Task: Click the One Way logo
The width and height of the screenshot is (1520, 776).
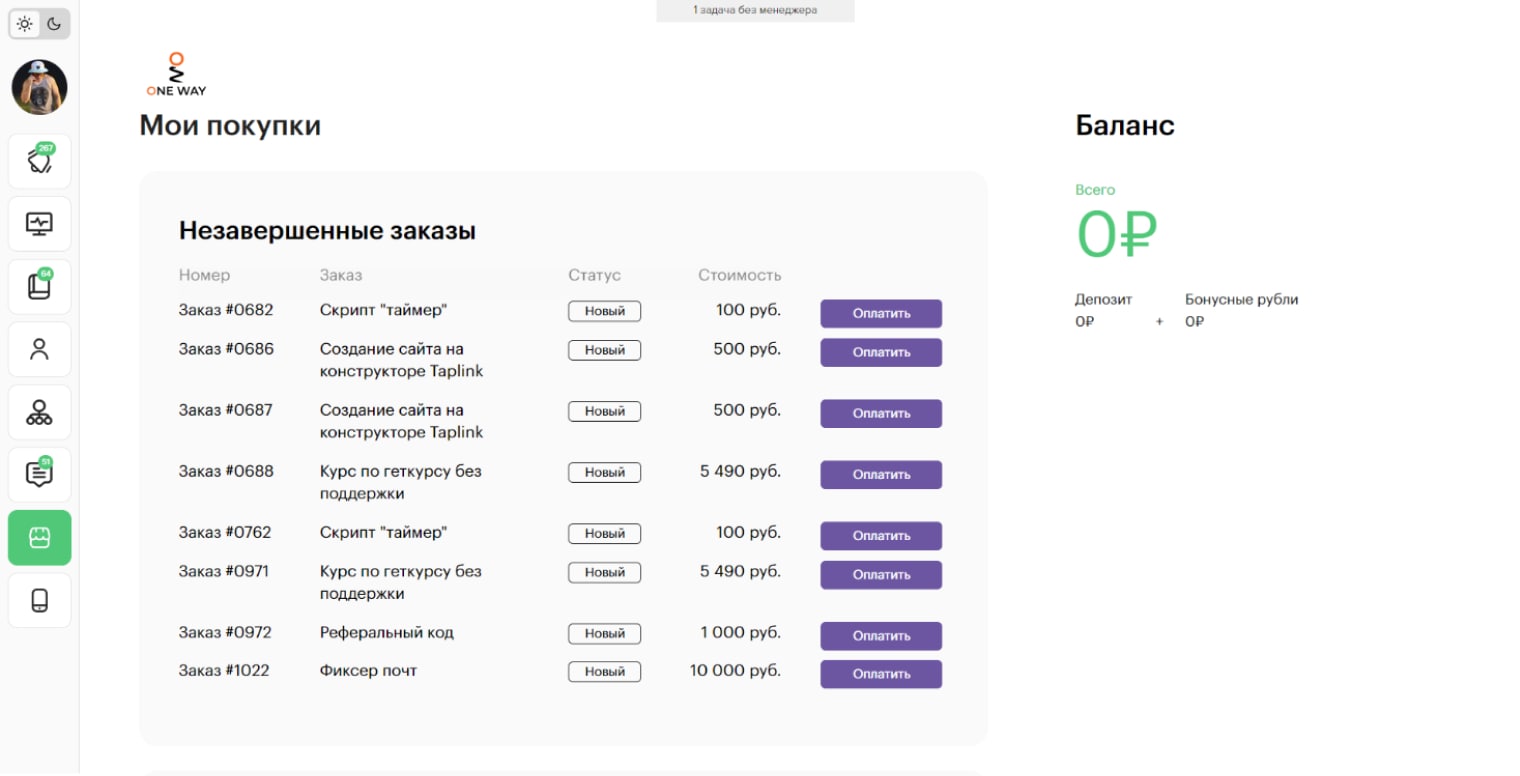Action: pyautogui.click(x=176, y=75)
